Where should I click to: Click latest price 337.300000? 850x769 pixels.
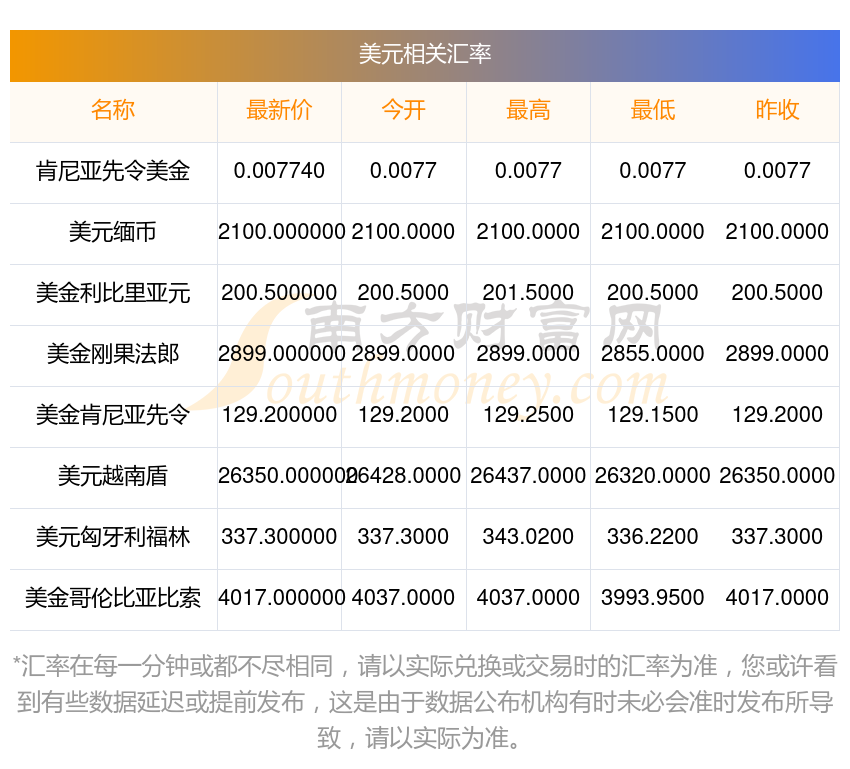click(279, 537)
